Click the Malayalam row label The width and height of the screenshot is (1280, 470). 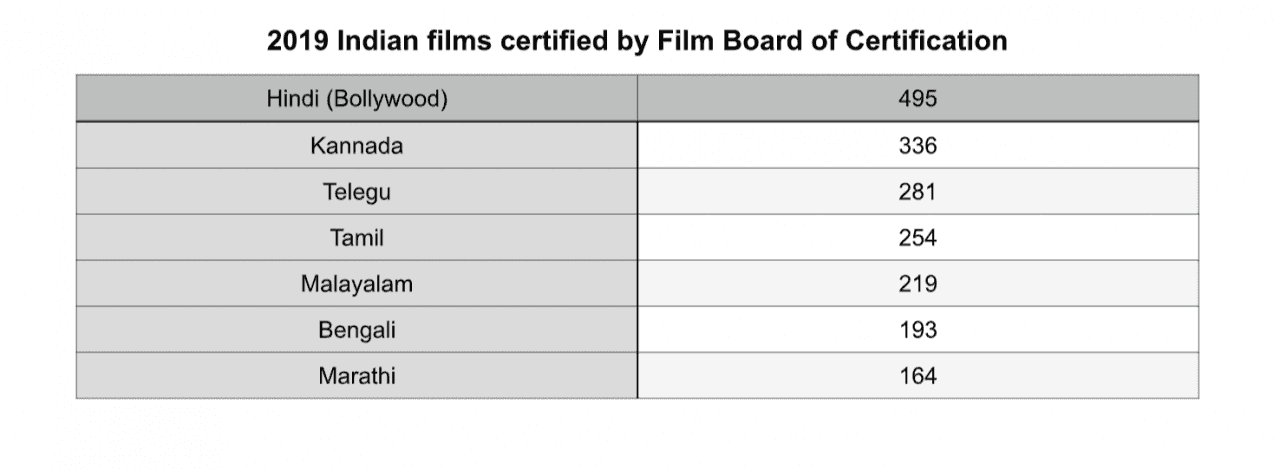coord(357,284)
